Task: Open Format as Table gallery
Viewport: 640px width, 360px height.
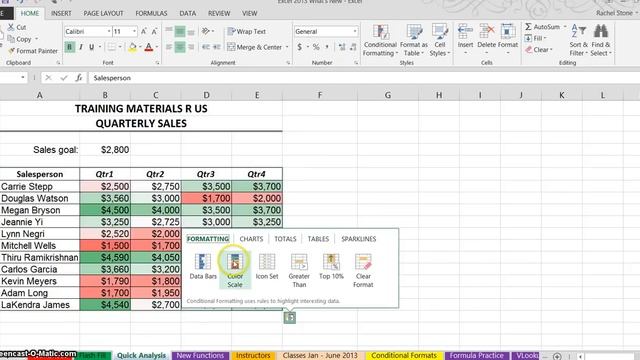Action: (413, 40)
